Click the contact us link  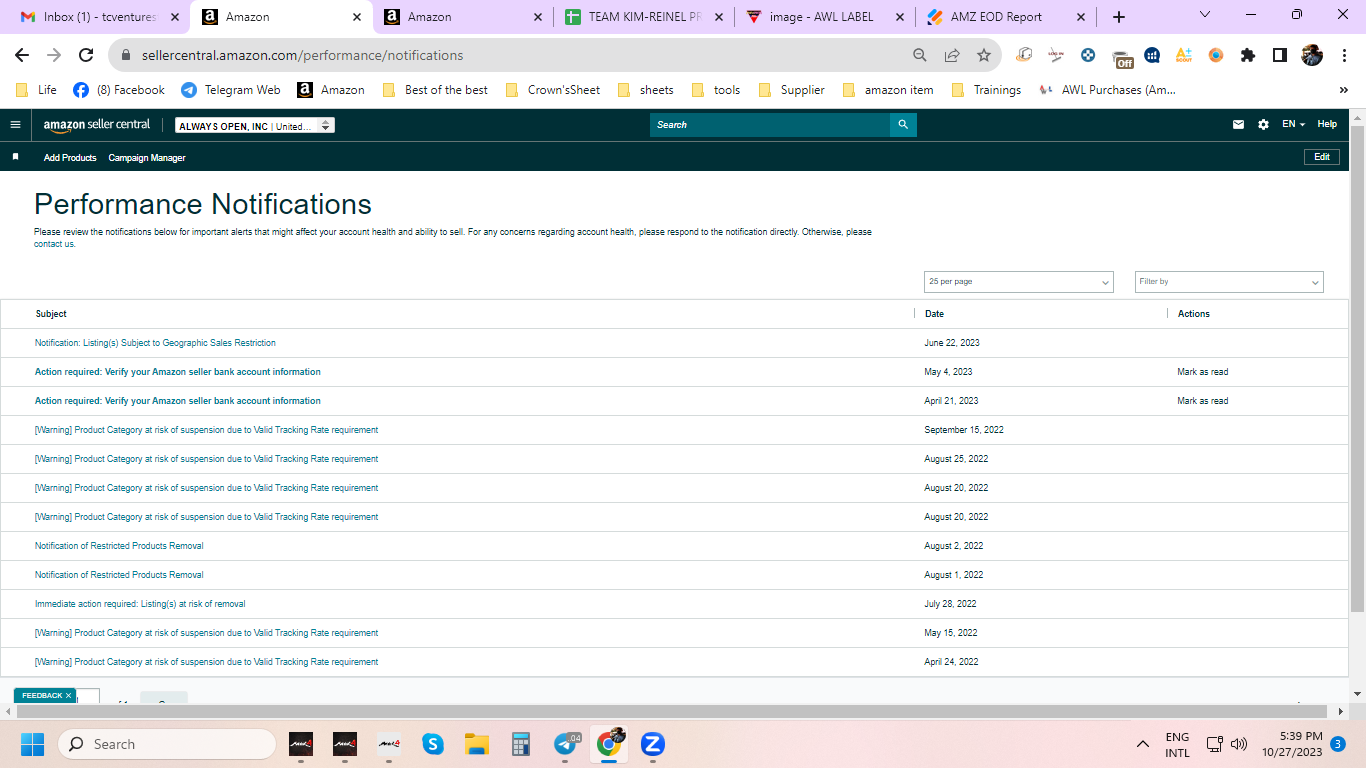tap(54, 244)
